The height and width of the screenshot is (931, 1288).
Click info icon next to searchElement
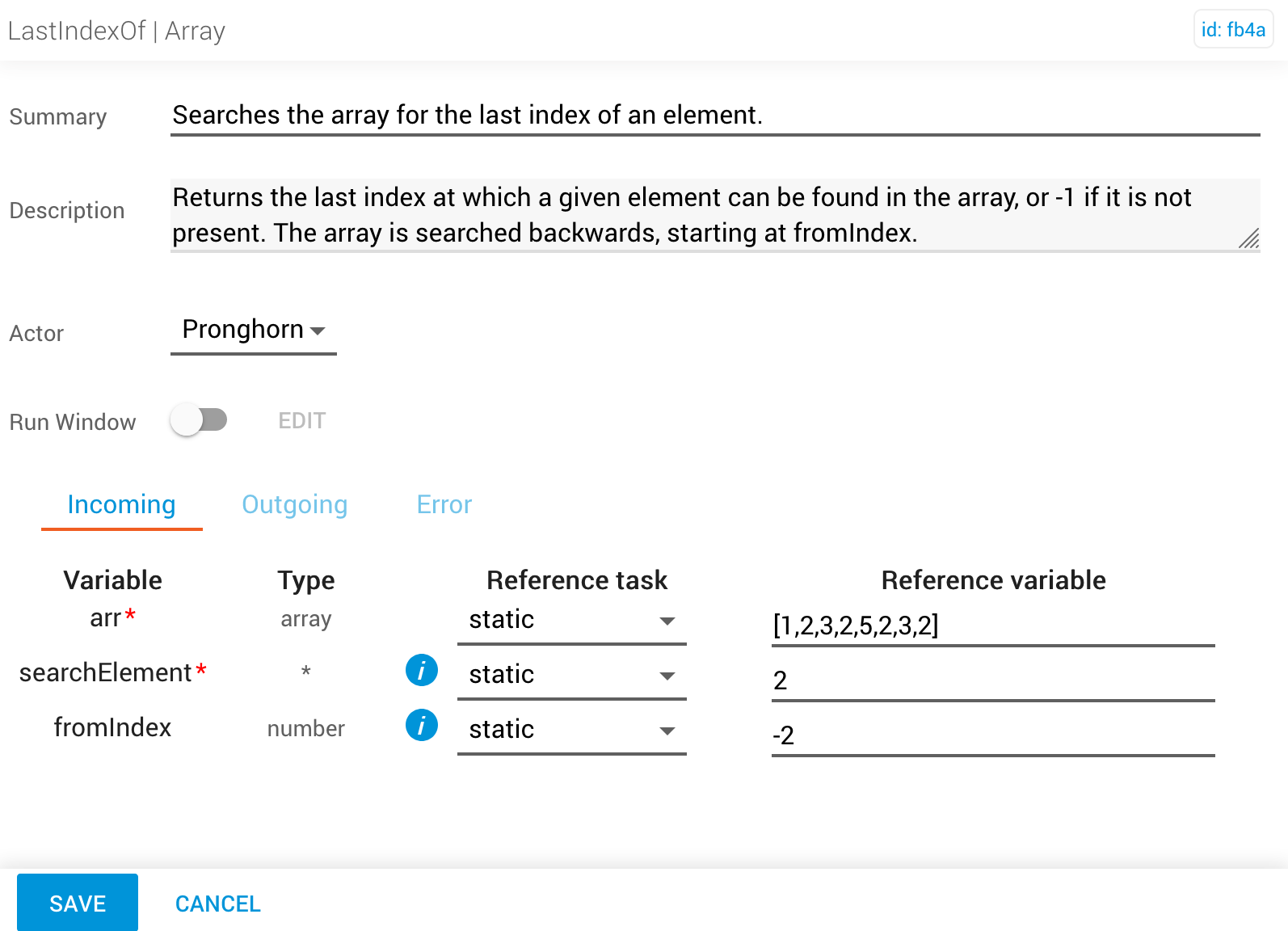tap(422, 671)
